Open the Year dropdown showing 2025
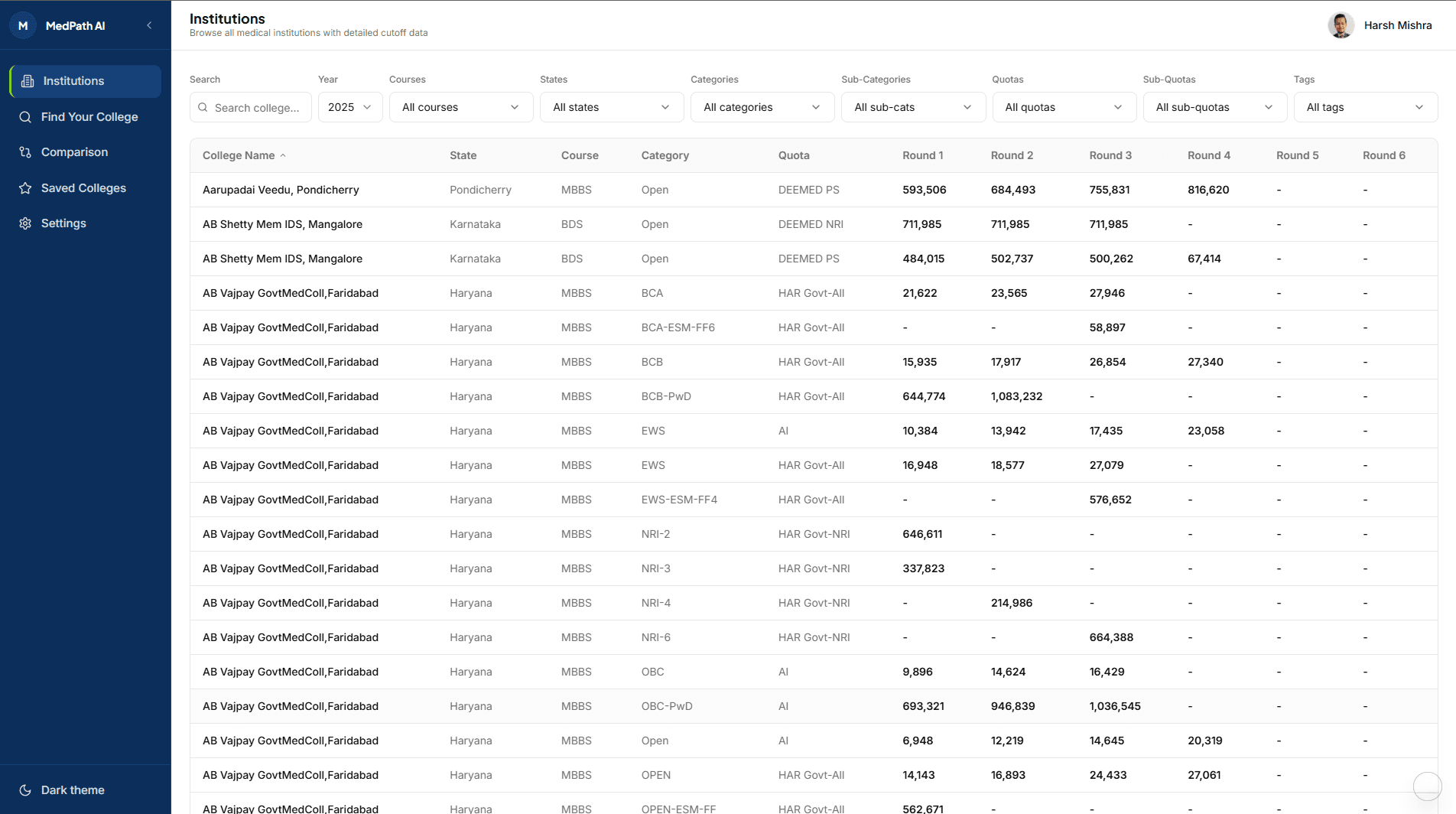 pos(349,107)
